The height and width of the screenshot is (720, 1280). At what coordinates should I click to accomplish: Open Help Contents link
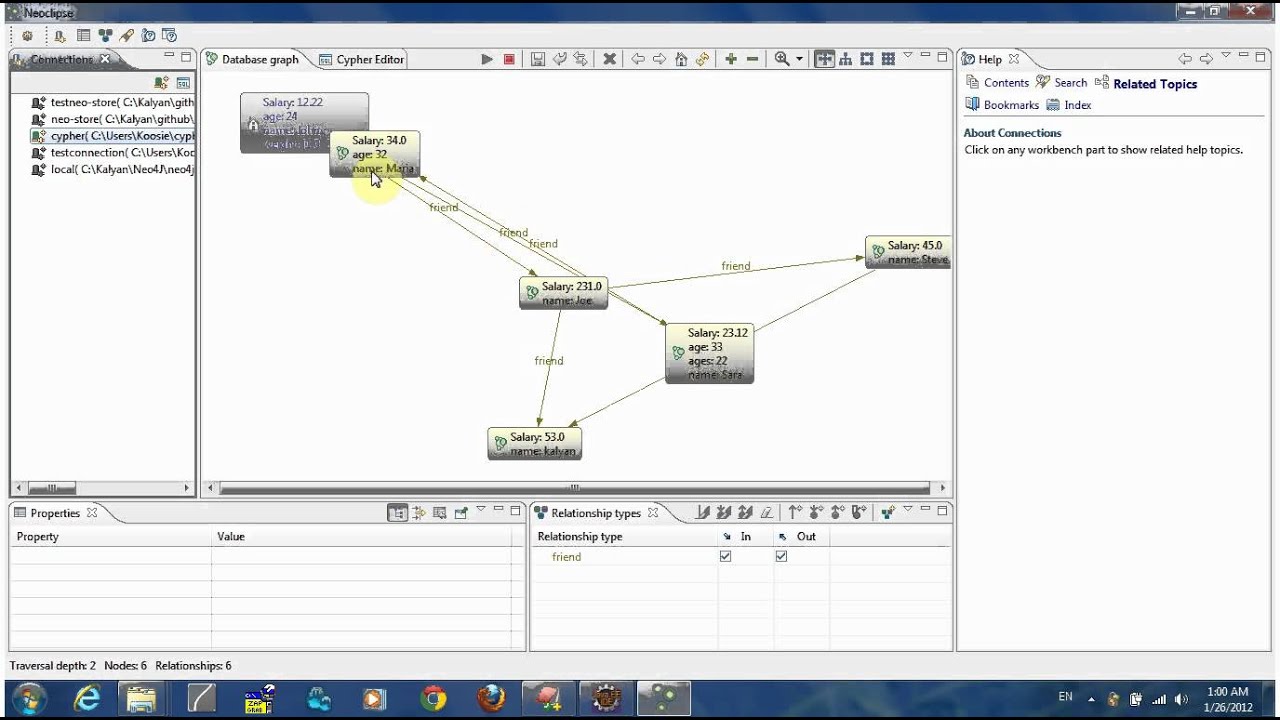click(997, 83)
